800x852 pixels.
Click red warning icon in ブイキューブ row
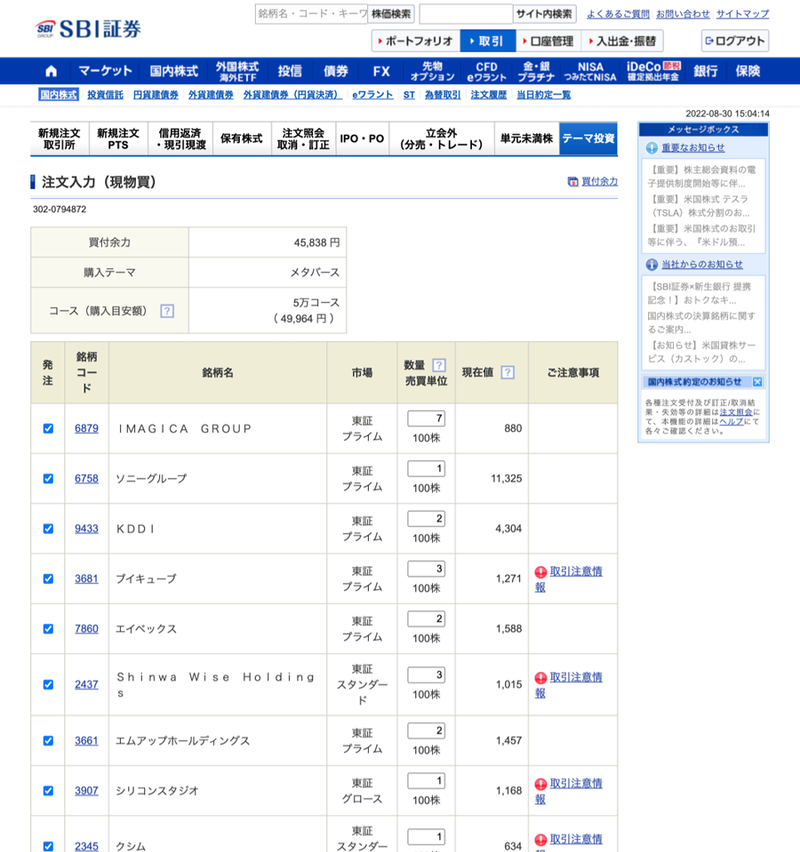(x=540, y=572)
